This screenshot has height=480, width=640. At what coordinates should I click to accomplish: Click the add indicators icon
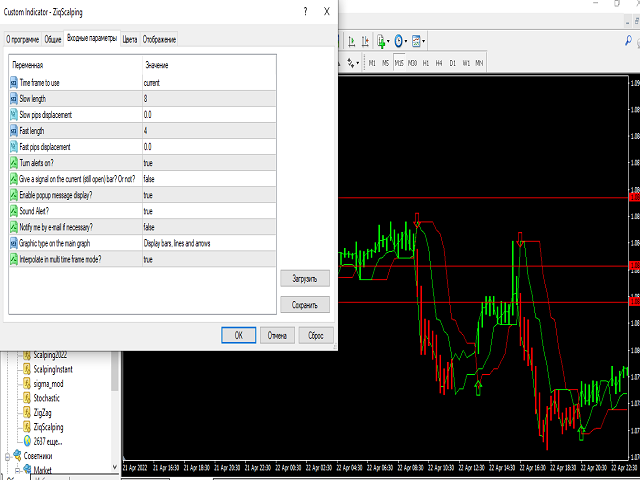pyautogui.click(x=381, y=41)
